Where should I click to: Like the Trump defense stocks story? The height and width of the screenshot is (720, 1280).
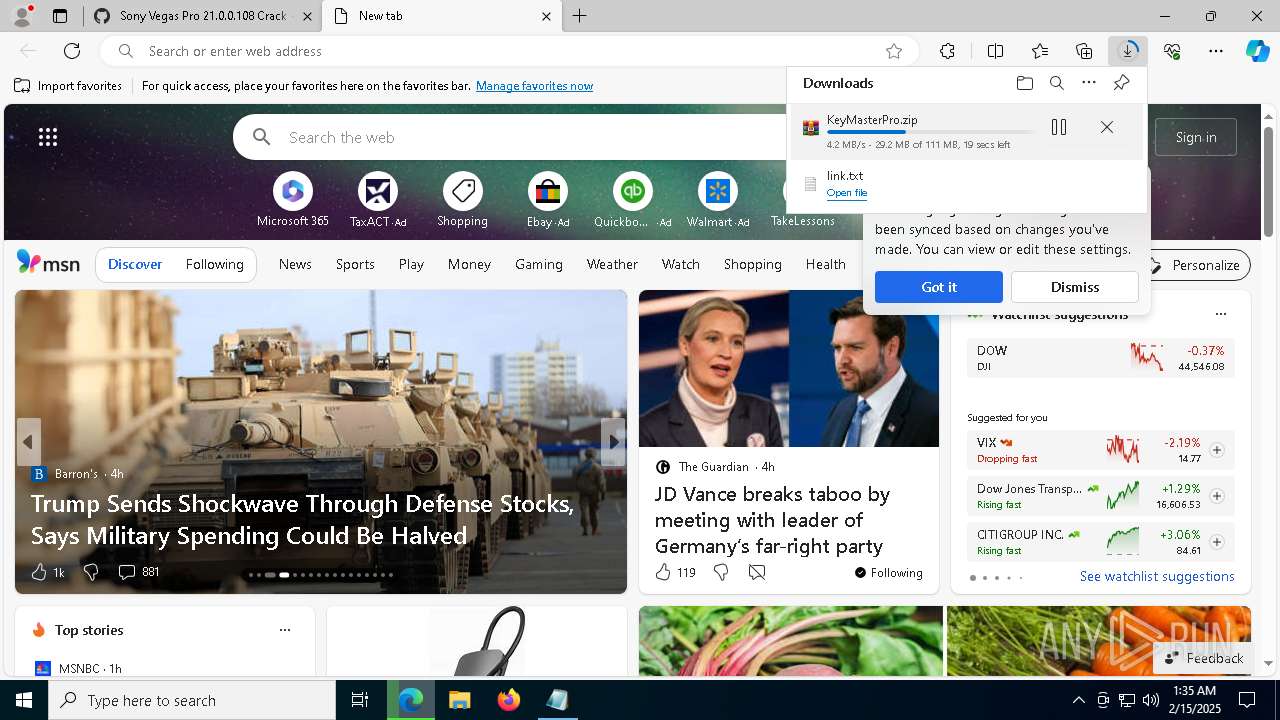coord(47,572)
